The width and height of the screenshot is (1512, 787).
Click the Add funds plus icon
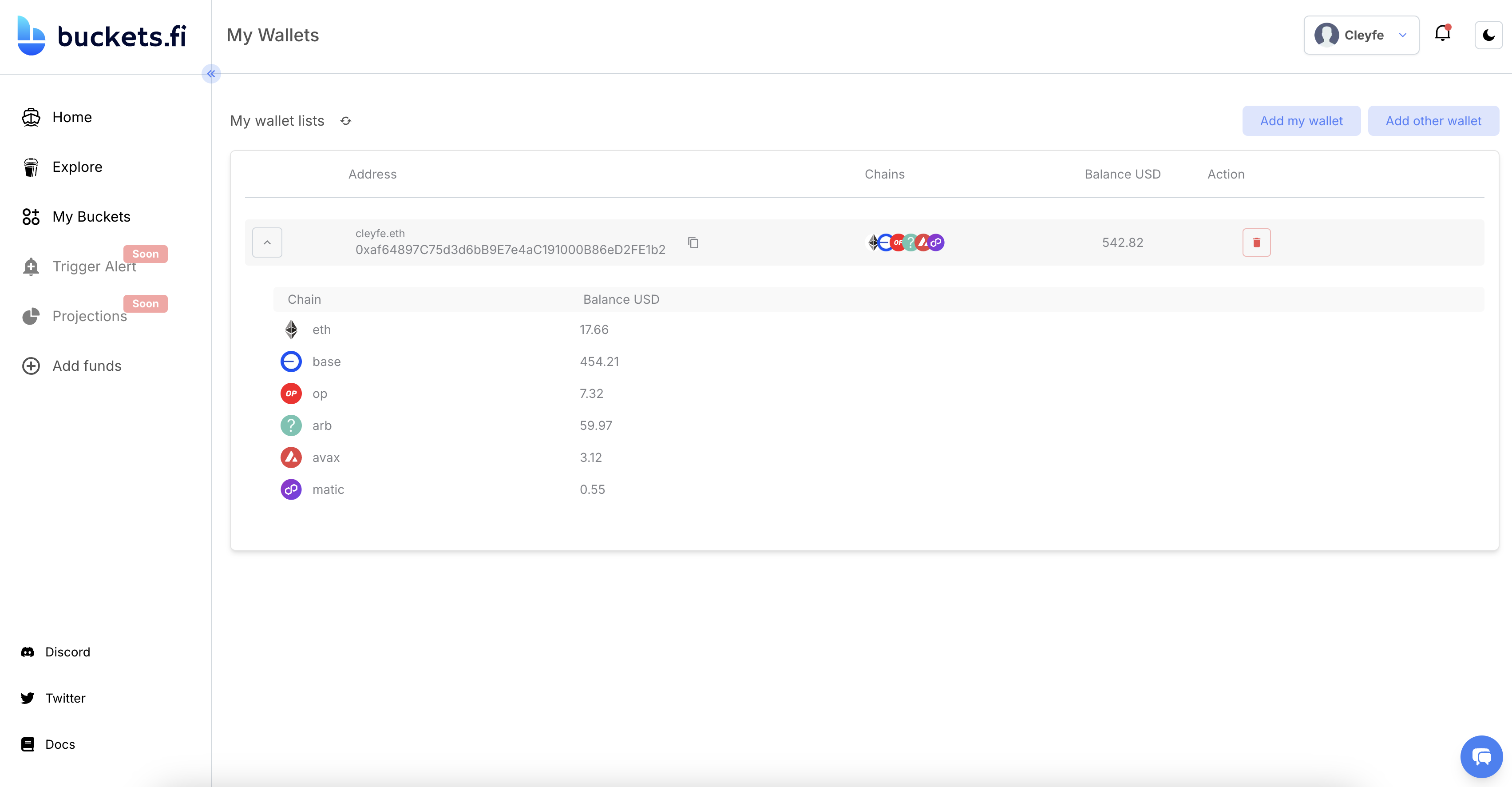pos(30,366)
